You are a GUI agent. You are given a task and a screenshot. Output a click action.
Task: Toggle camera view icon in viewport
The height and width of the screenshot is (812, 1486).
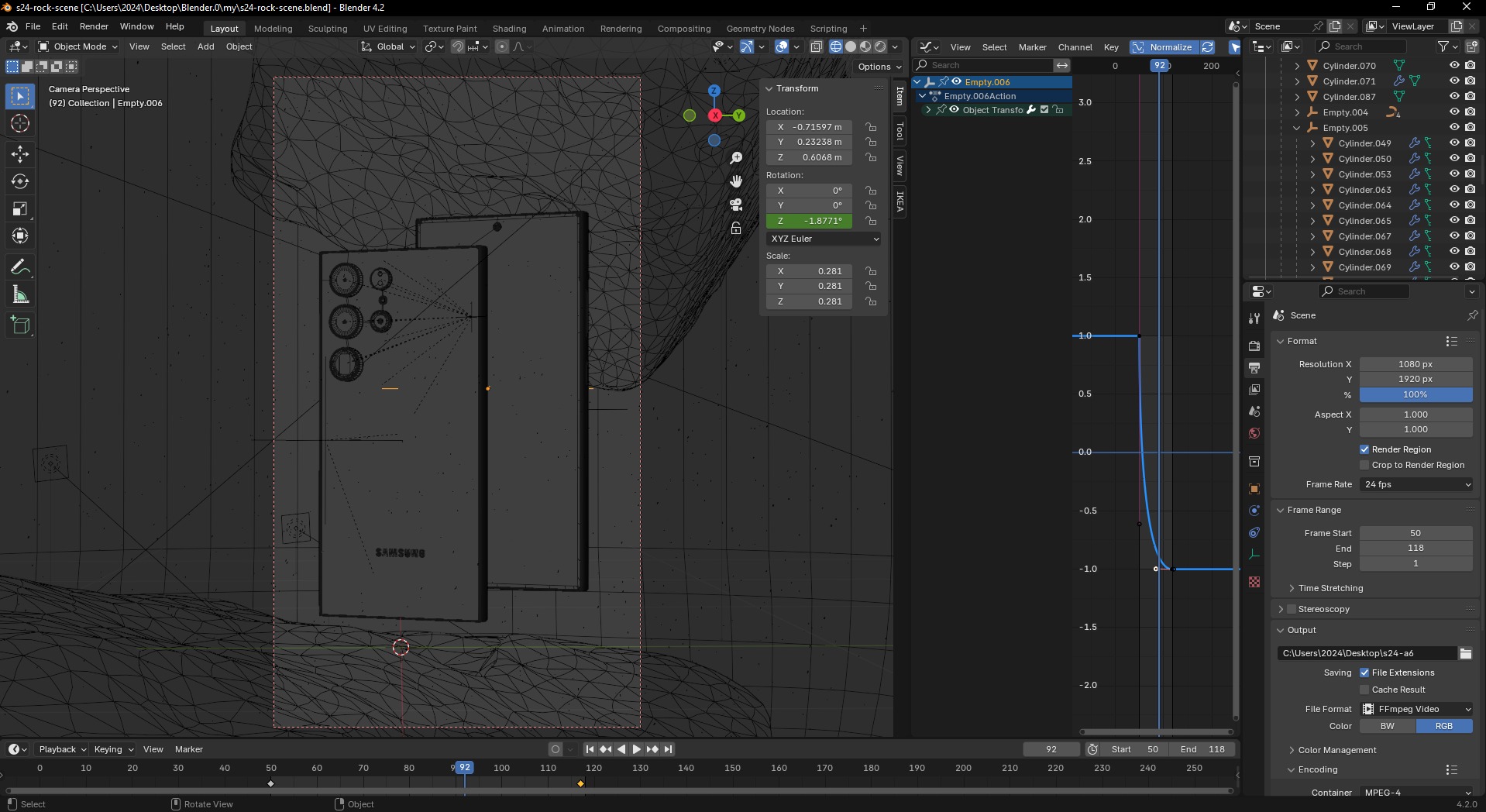pyautogui.click(x=736, y=205)
